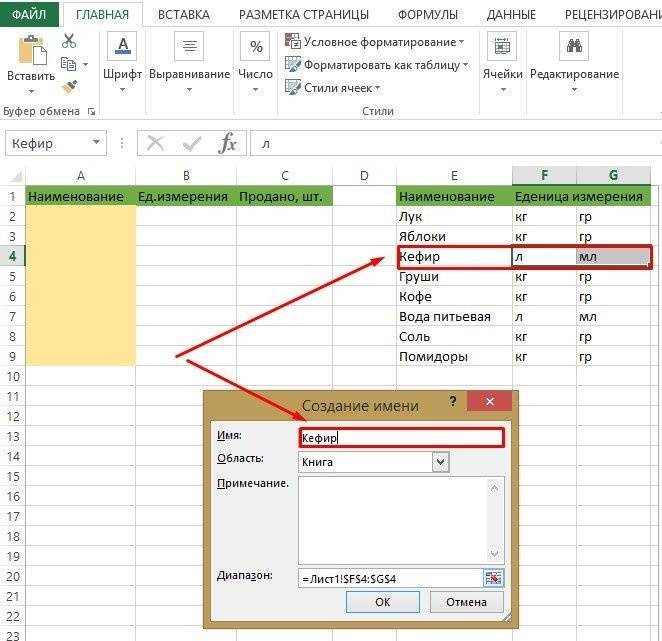The width and height of the screenshot is (662, 641).
Task: Open the Редактирование binoculars icon
Action: click(574, 46)
